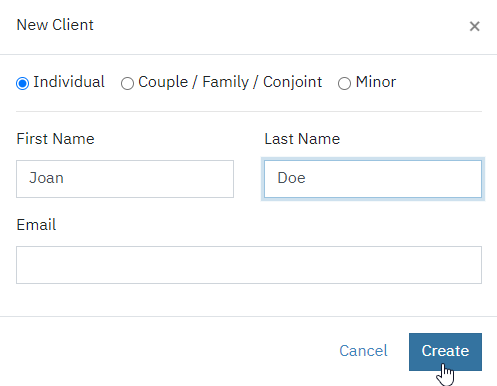Screen dimensions: 497x386
Task: Focus the Last Name input field
Action: coord(373,179)
